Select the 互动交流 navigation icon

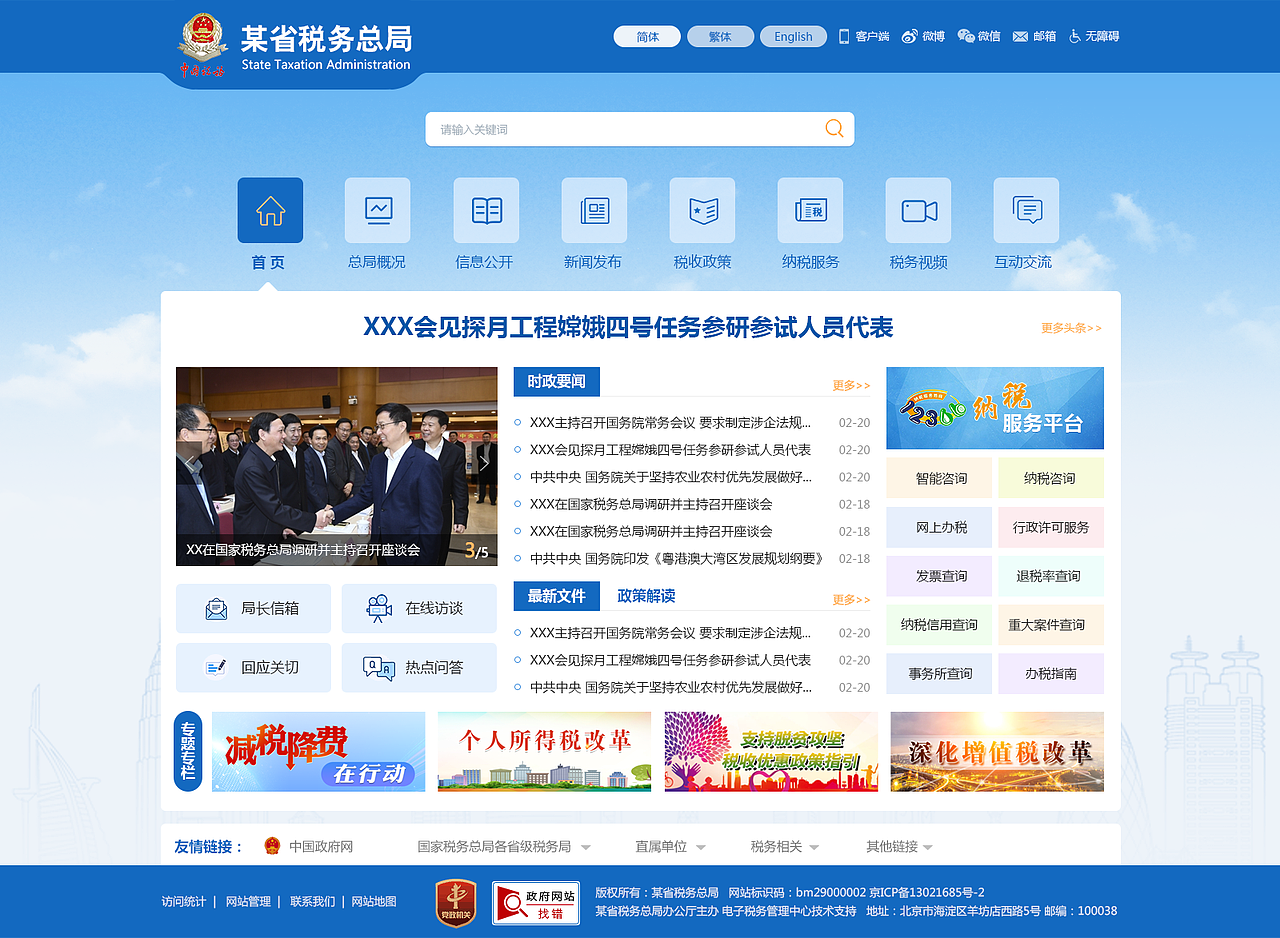(x=1026, y=210)
